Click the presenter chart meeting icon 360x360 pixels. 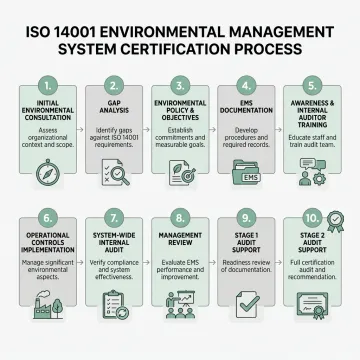coord(180,304)
